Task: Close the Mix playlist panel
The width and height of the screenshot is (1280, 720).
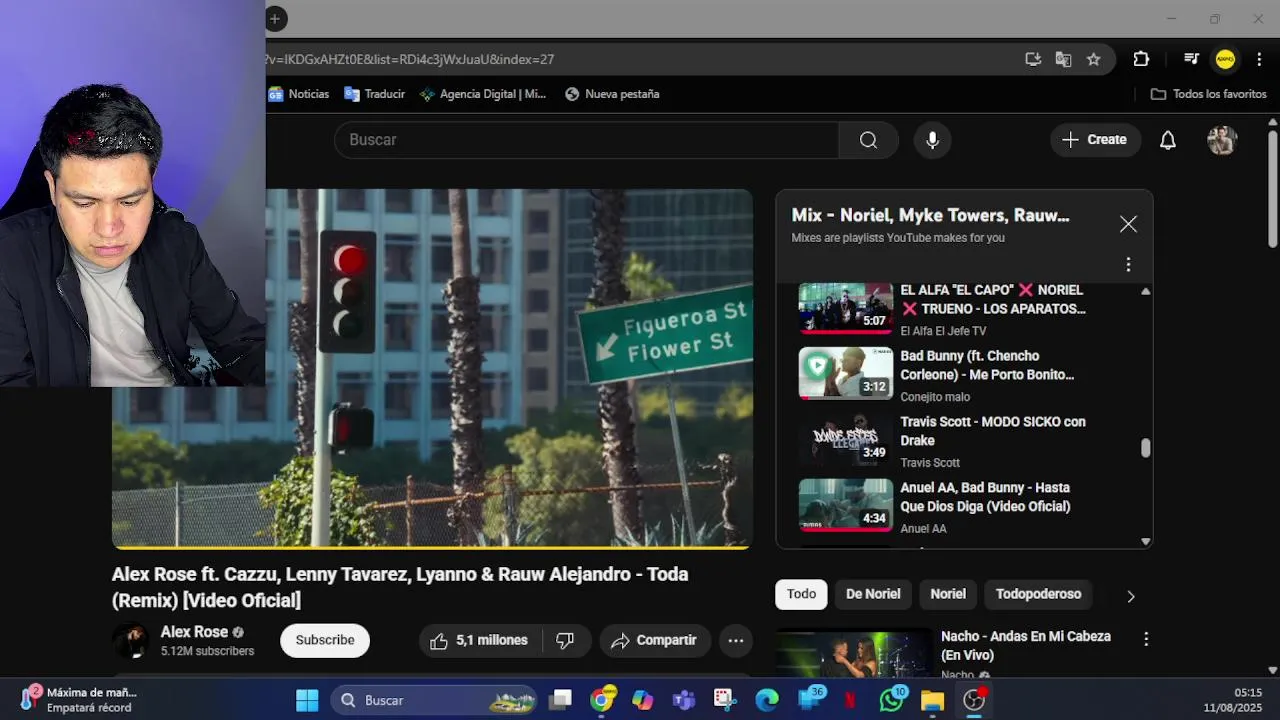Action: point(1128,224)
